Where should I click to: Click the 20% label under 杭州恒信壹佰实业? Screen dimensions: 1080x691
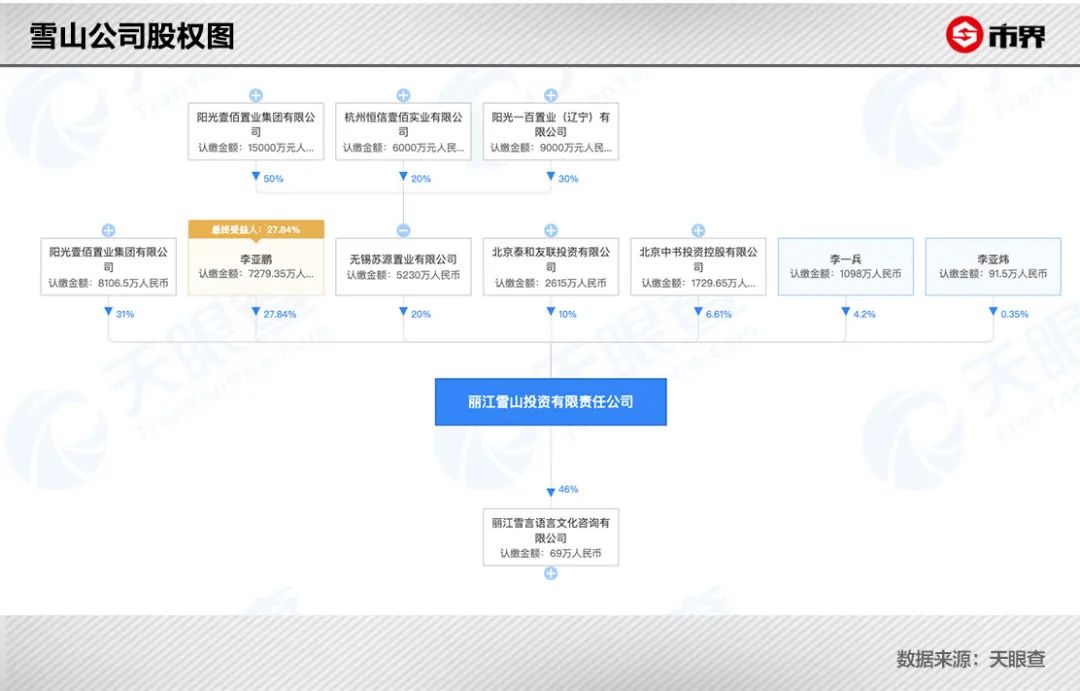pyautogui.click(x=420, y=179)
